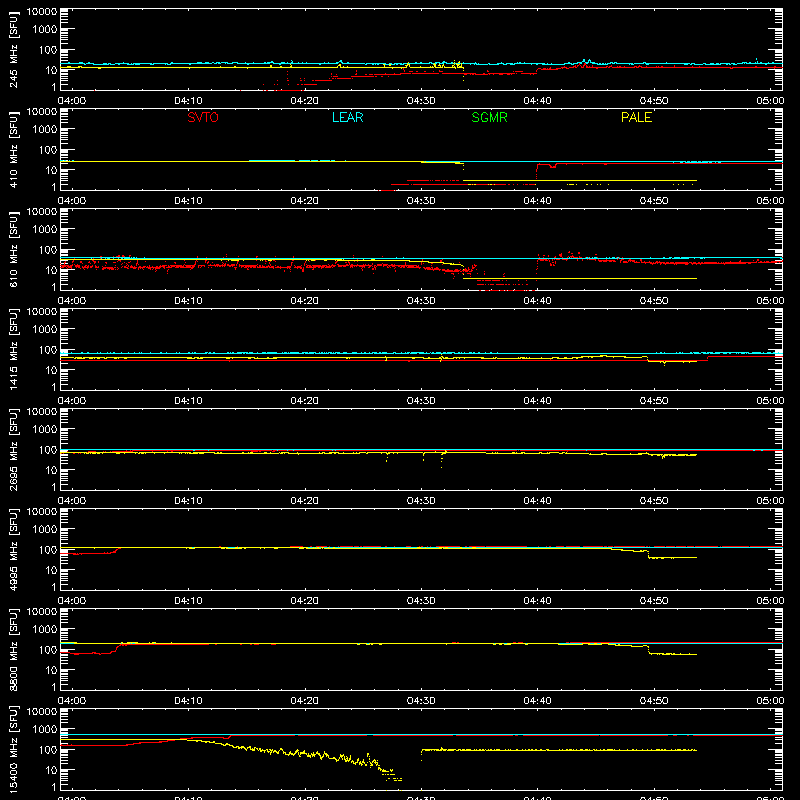Viewport: 800px width, 800px height.
Task: Click 05:00 tick under the 610 MHz panel
Action: [x=770, y=301]
